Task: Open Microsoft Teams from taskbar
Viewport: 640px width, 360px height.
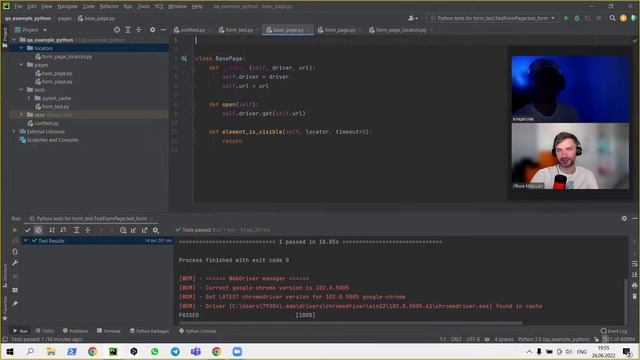Action: (x=196, y=351)
